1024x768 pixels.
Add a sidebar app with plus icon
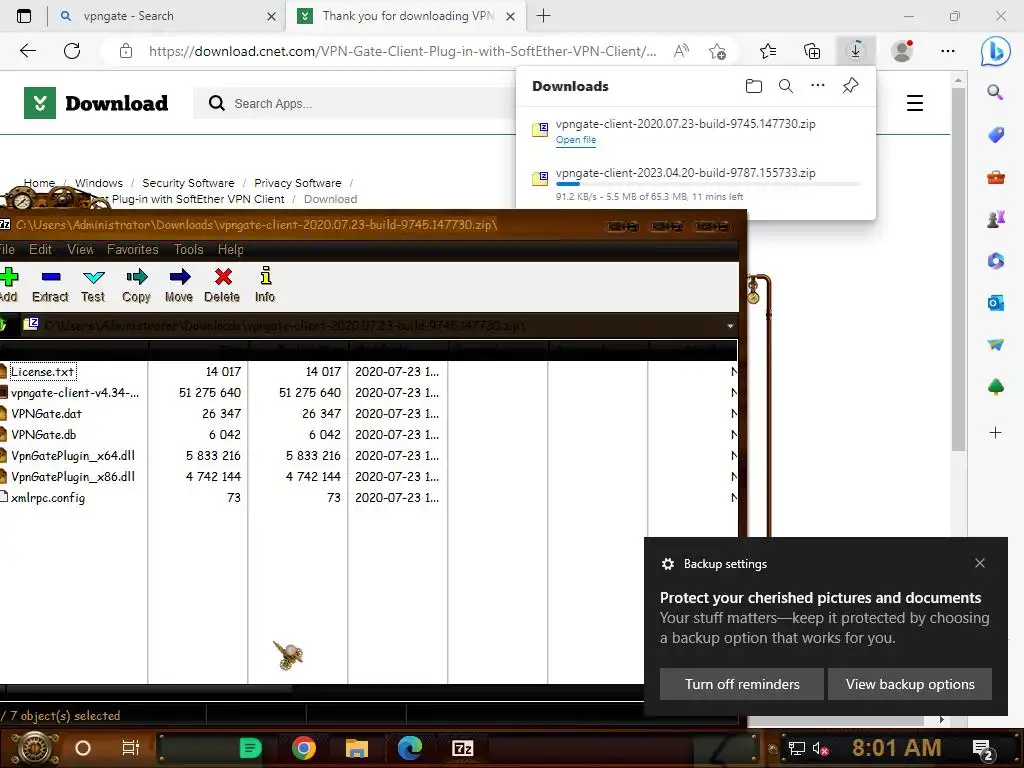click(995, 432)
